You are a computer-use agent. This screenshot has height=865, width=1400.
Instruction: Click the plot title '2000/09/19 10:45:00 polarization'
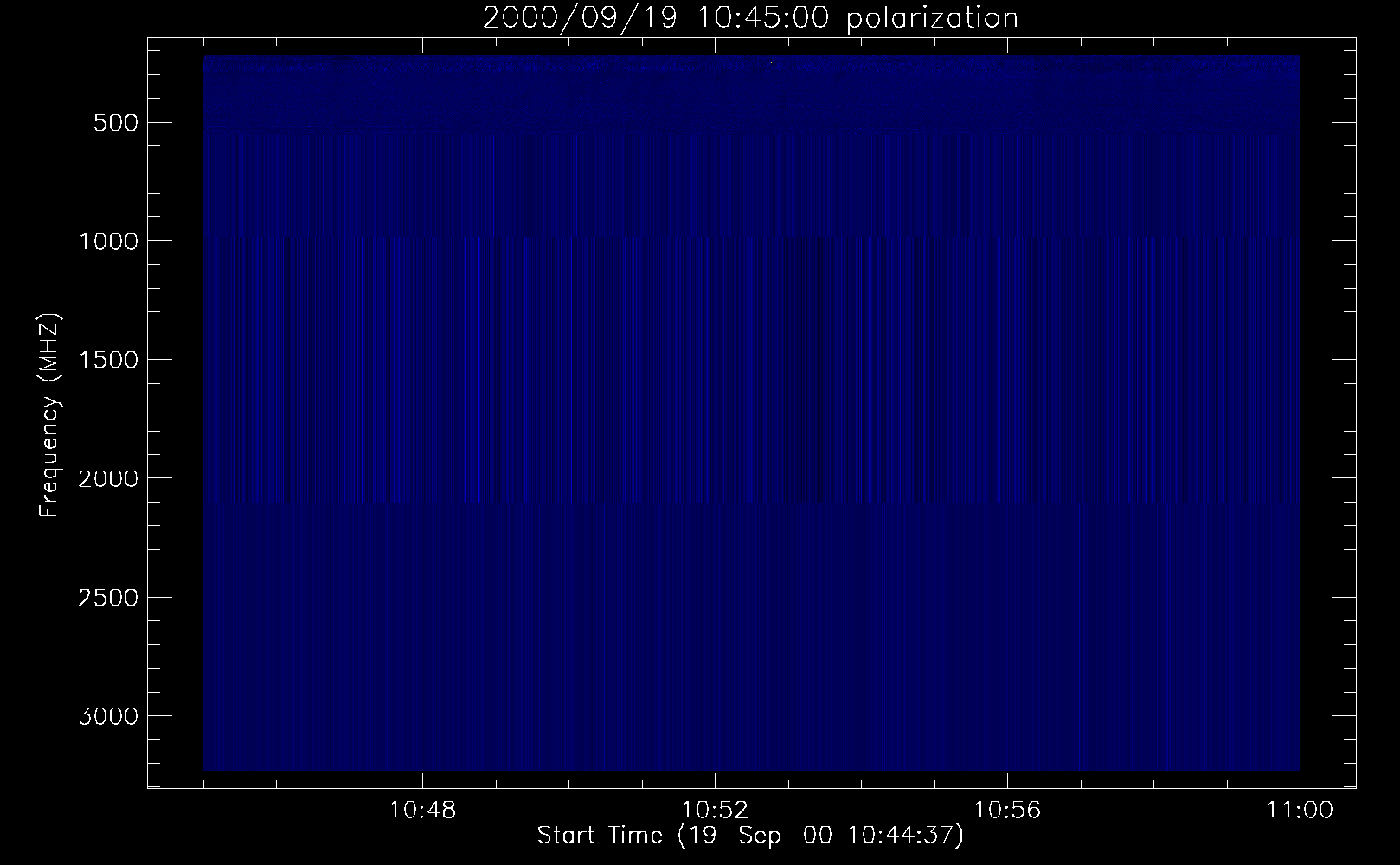(x=750, y=18)
